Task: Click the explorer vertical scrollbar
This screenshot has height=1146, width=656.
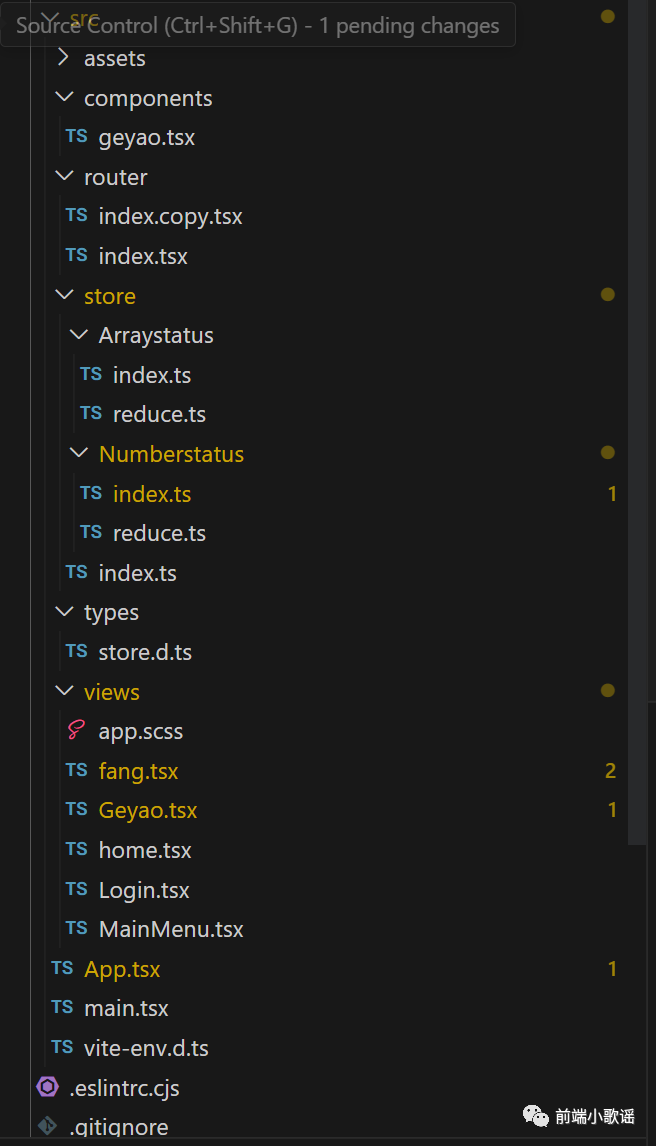Action: pyautogui.click(x=637, y=422)
